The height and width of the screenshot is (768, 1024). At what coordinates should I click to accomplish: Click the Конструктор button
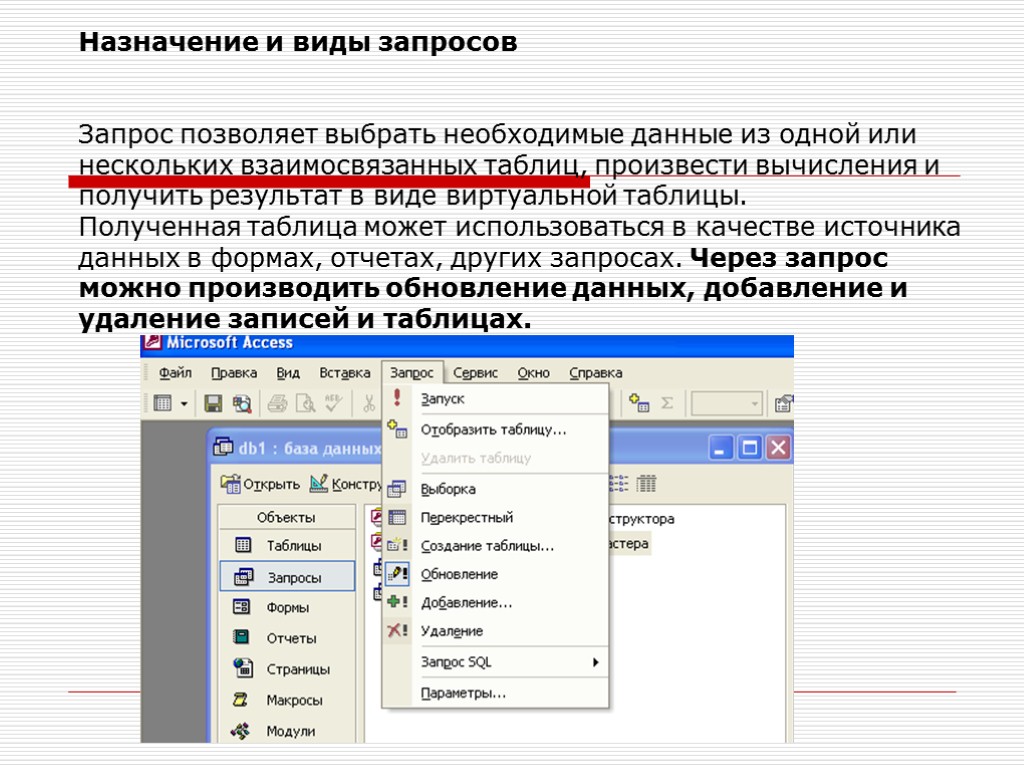pos(346,484)
